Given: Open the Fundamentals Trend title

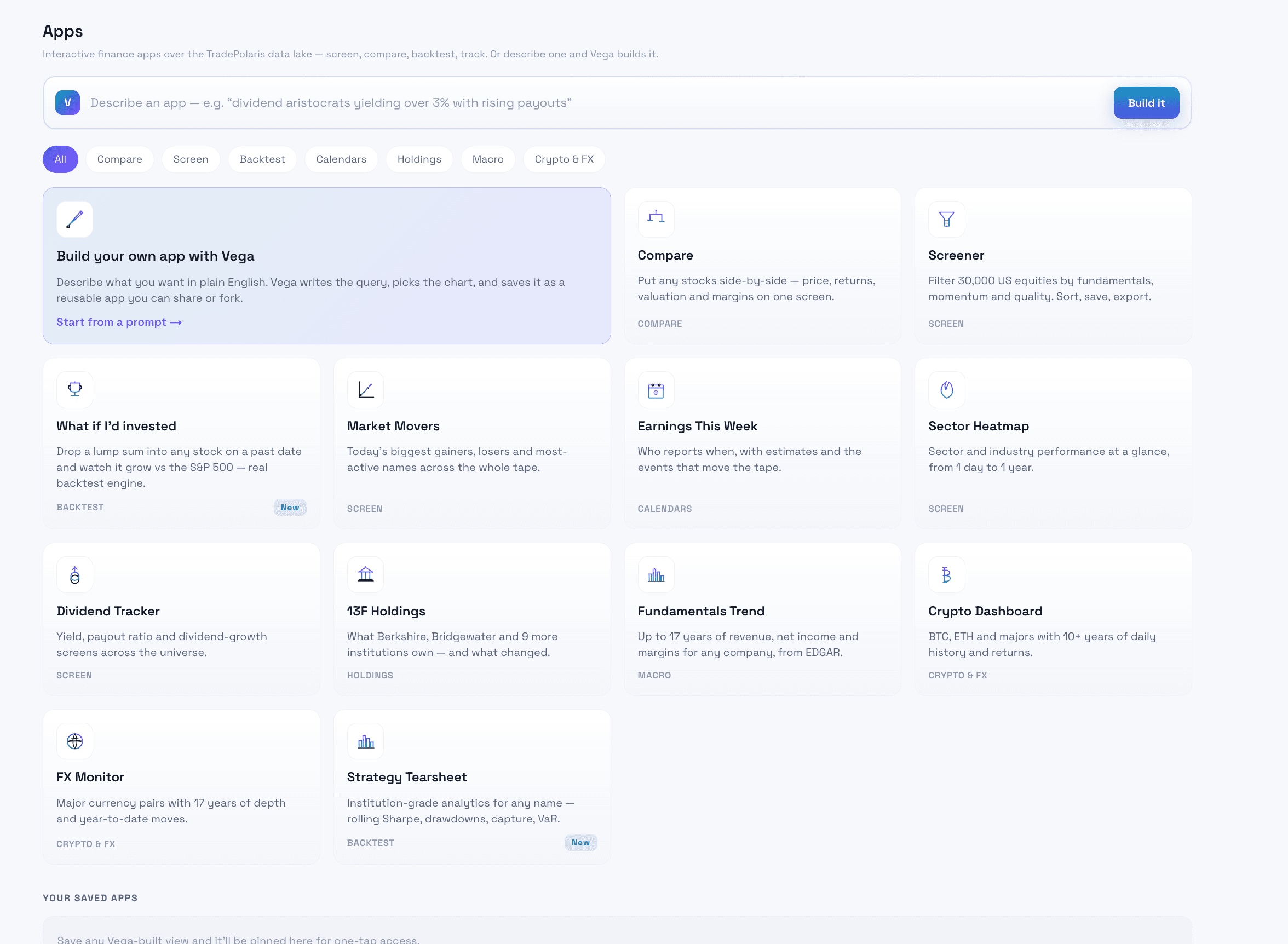Looking at the screenshot, I should pos(700,612).
